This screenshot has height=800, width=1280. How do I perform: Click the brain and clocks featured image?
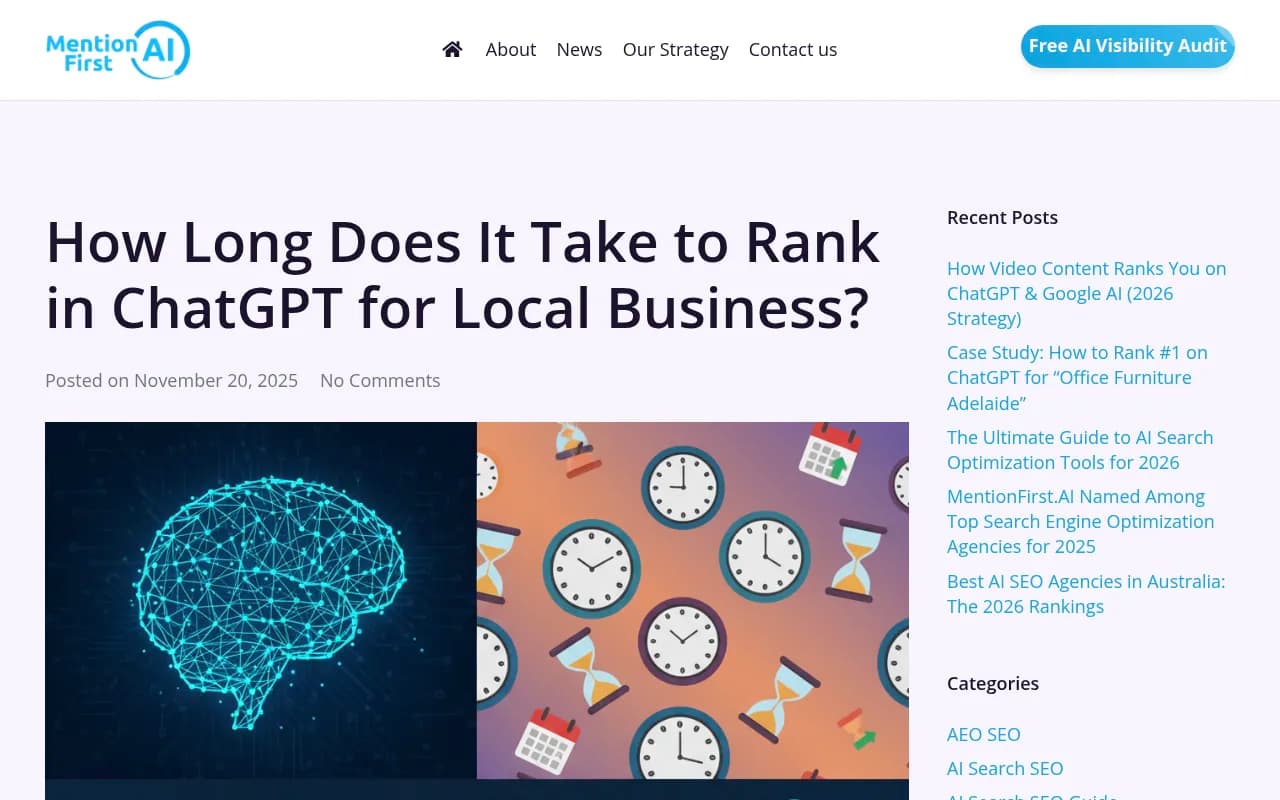[477, 610]
